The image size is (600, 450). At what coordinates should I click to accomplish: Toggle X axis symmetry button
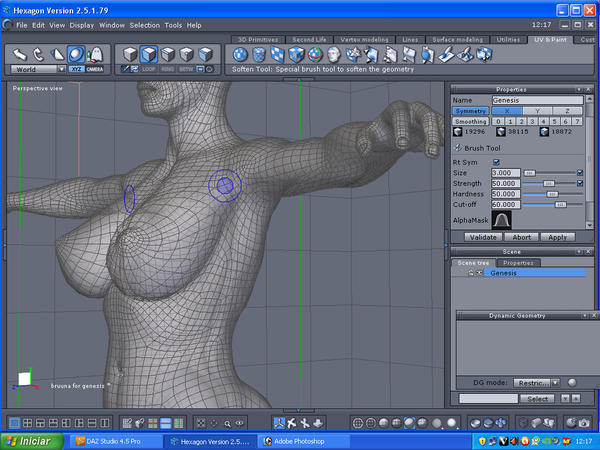pyautogui.click(x=507, y=111)
